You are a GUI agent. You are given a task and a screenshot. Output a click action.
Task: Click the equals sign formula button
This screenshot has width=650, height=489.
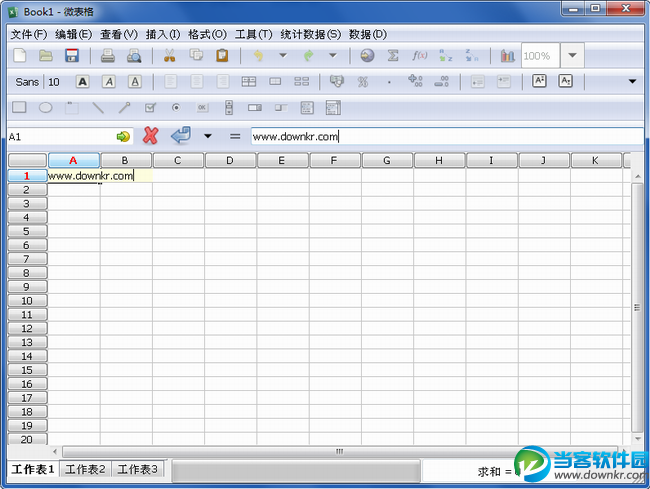(x=235, y=136)
